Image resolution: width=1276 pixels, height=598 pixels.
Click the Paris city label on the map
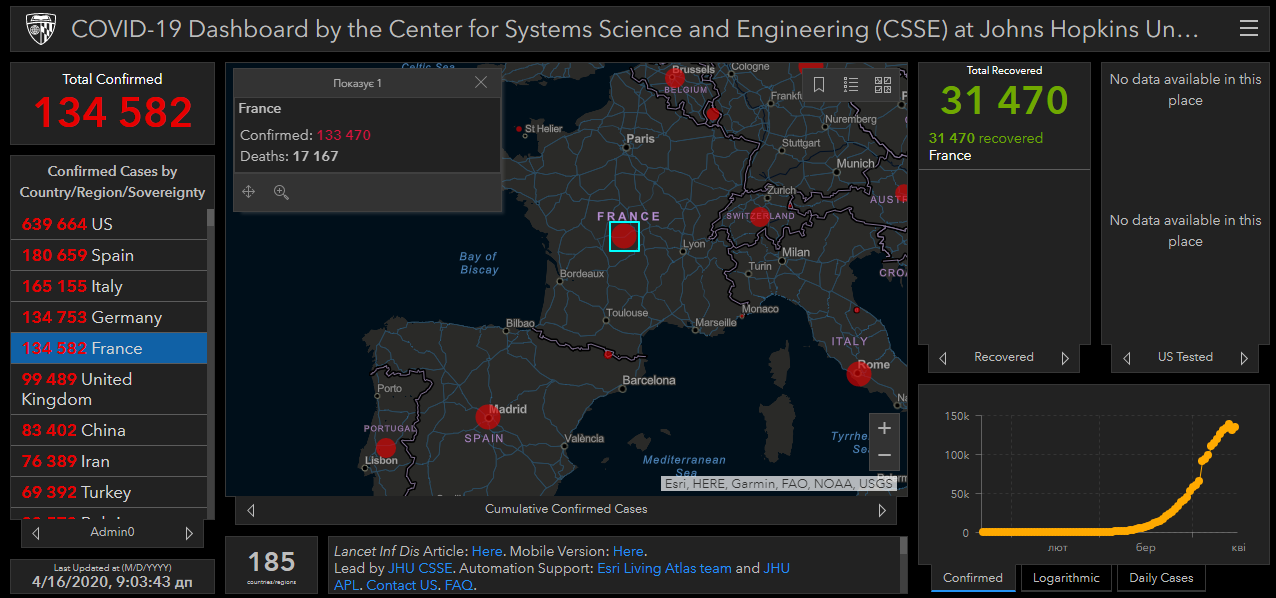click(640, 139)
